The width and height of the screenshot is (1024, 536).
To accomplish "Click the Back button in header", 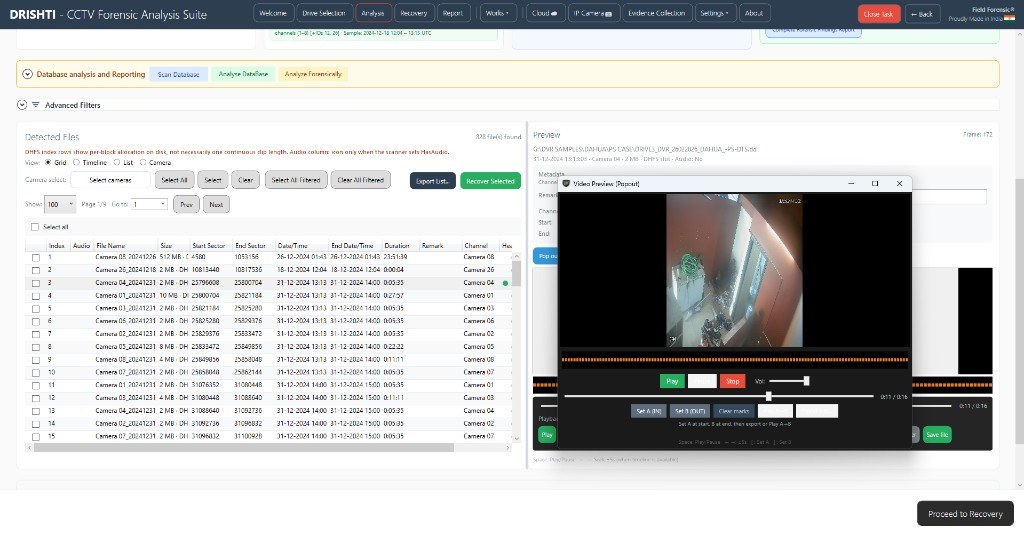I will point(922,14).
